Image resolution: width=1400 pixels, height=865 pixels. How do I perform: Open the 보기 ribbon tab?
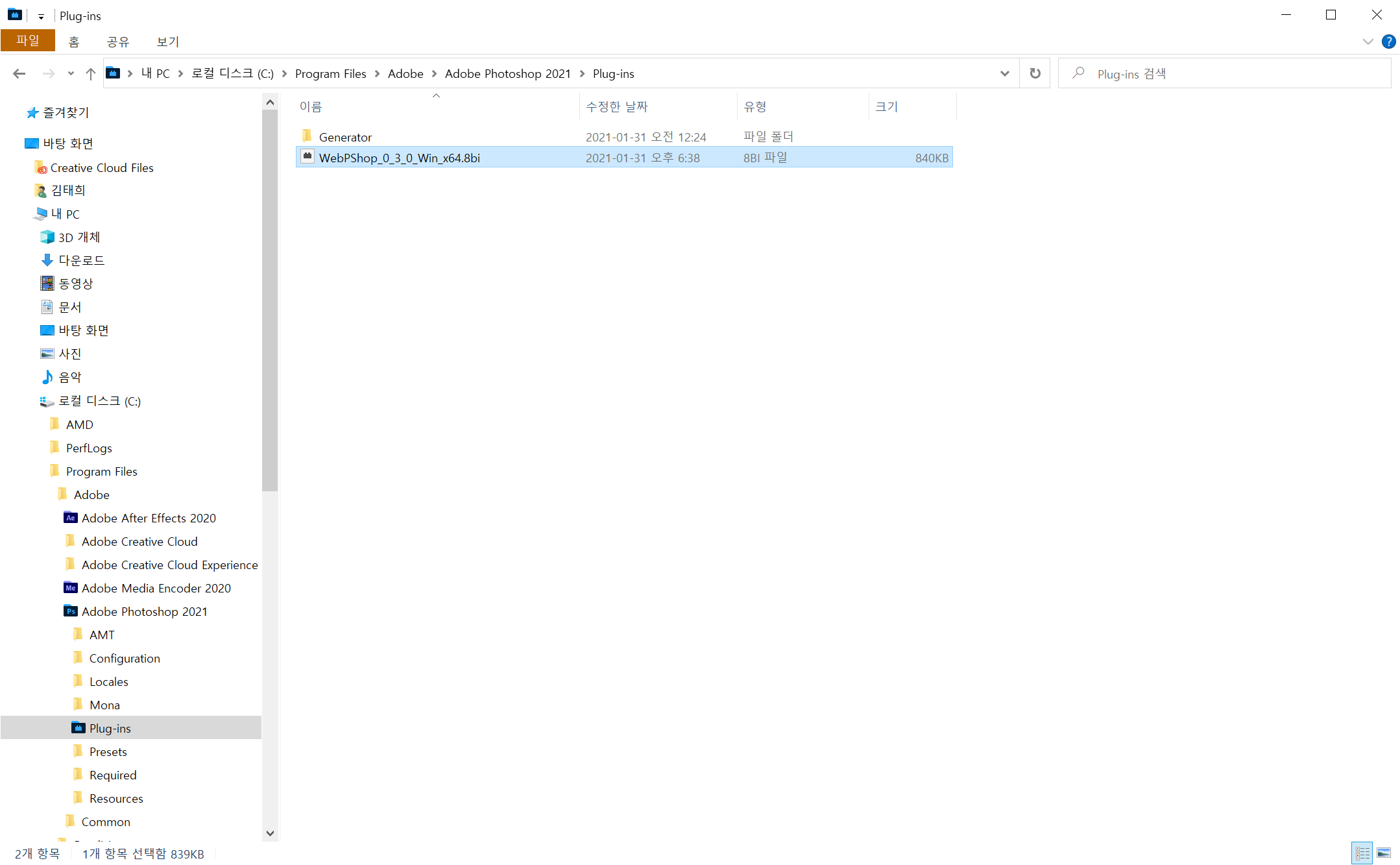tap(167, 42)
